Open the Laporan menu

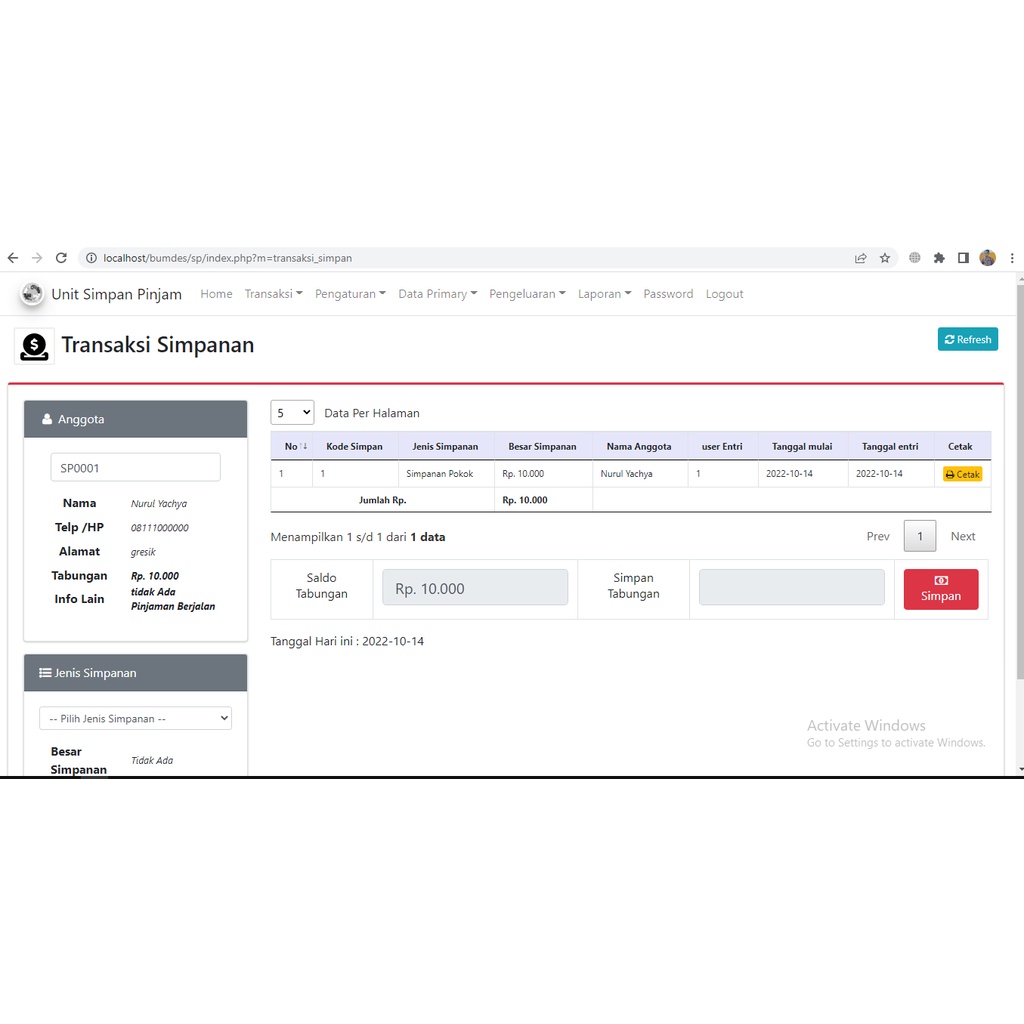point(603,293)
